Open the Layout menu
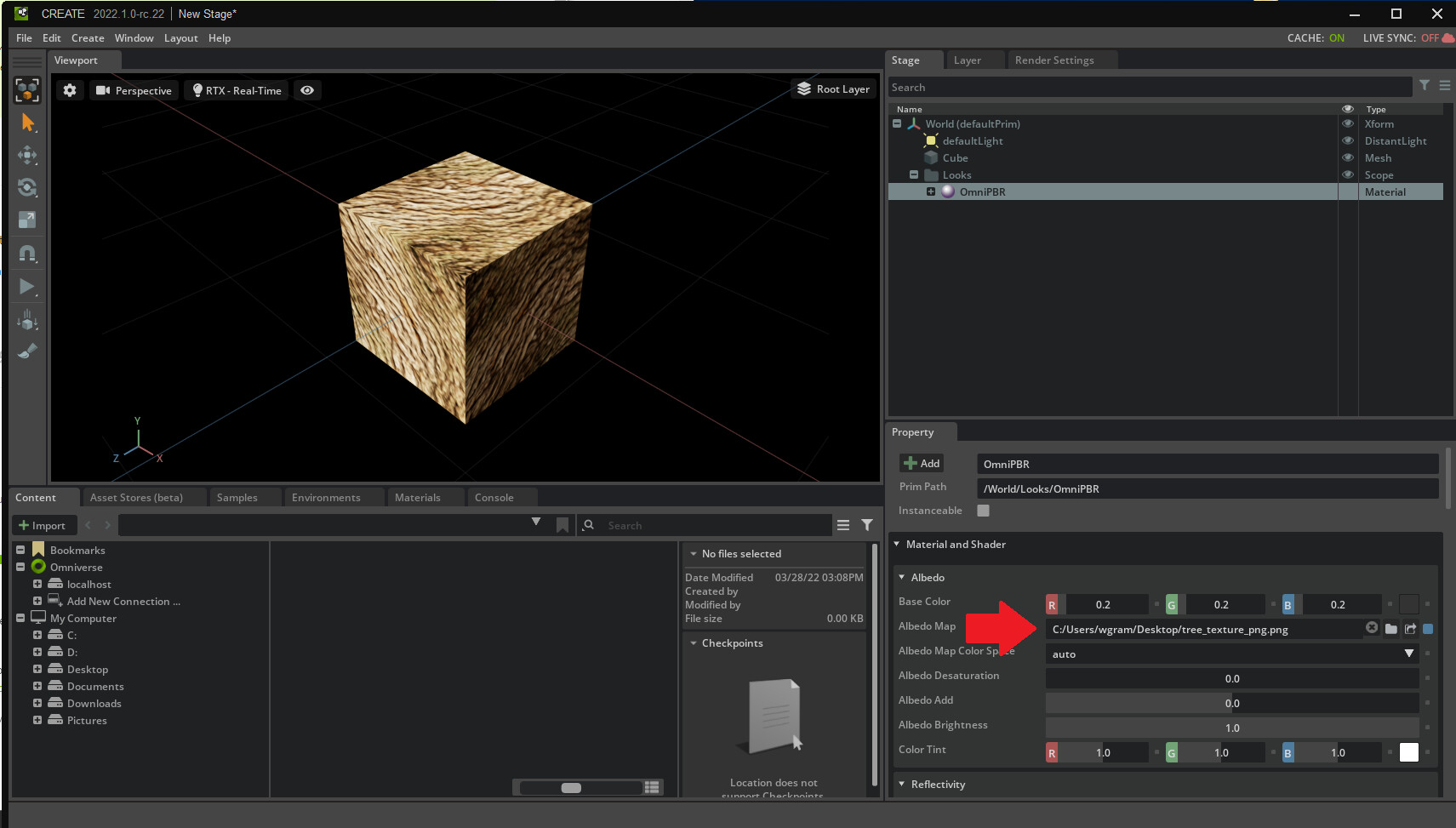 (x=180, y=38)
